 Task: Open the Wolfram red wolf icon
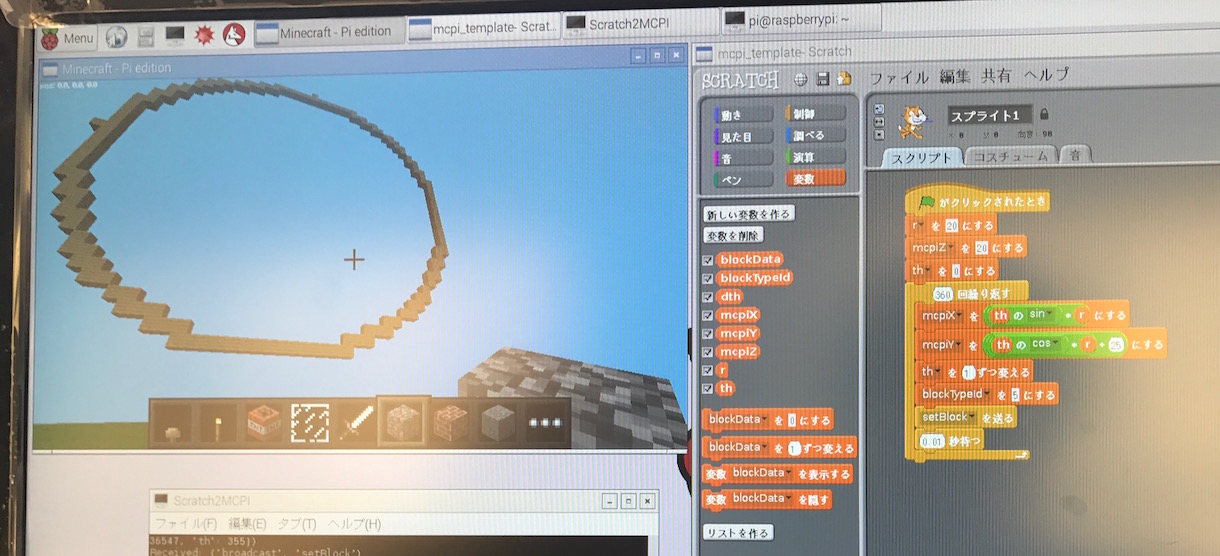[x=234, y=35]
